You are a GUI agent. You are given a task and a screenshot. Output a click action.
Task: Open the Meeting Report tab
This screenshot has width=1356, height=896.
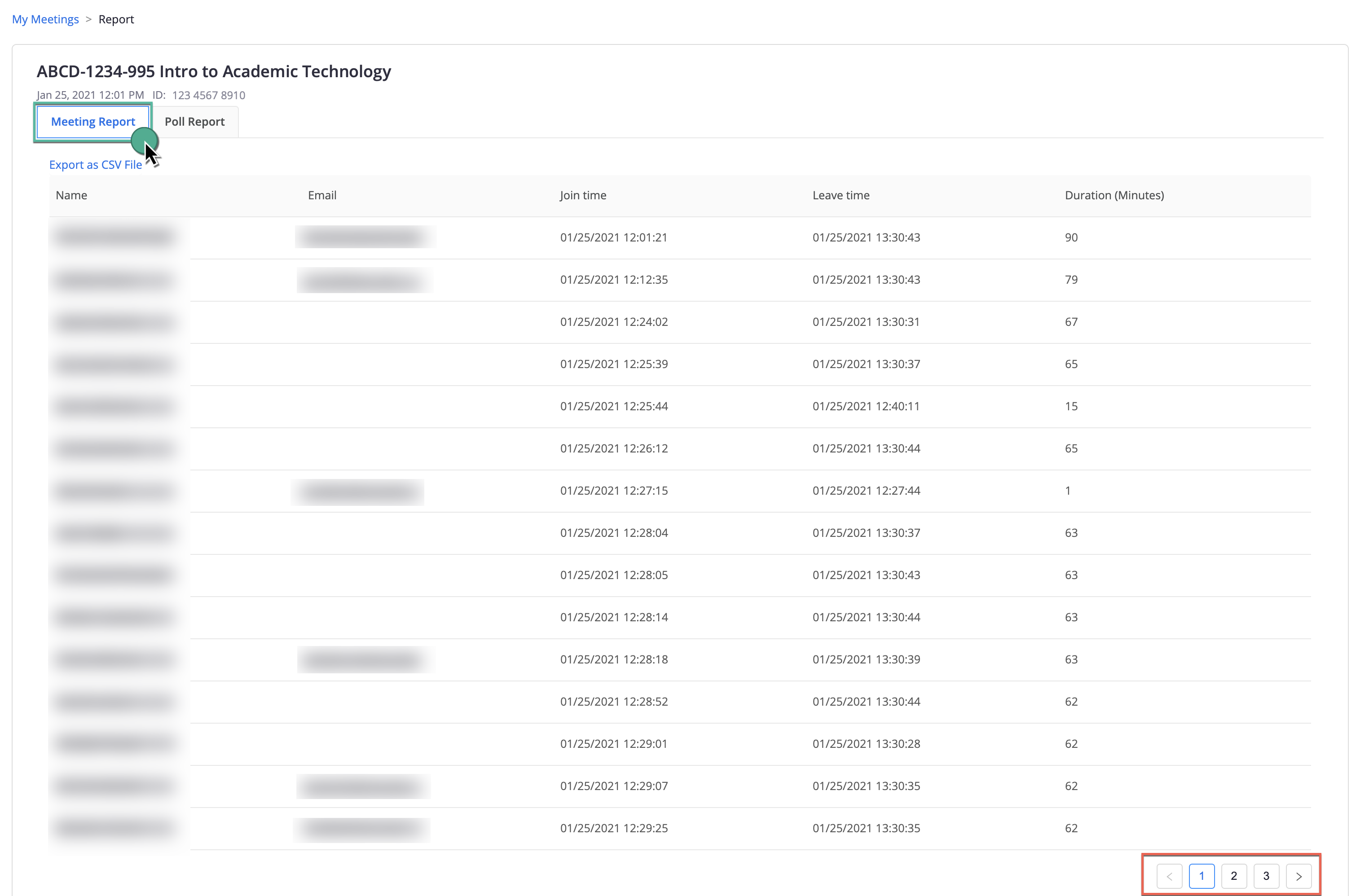coord(92,122)
